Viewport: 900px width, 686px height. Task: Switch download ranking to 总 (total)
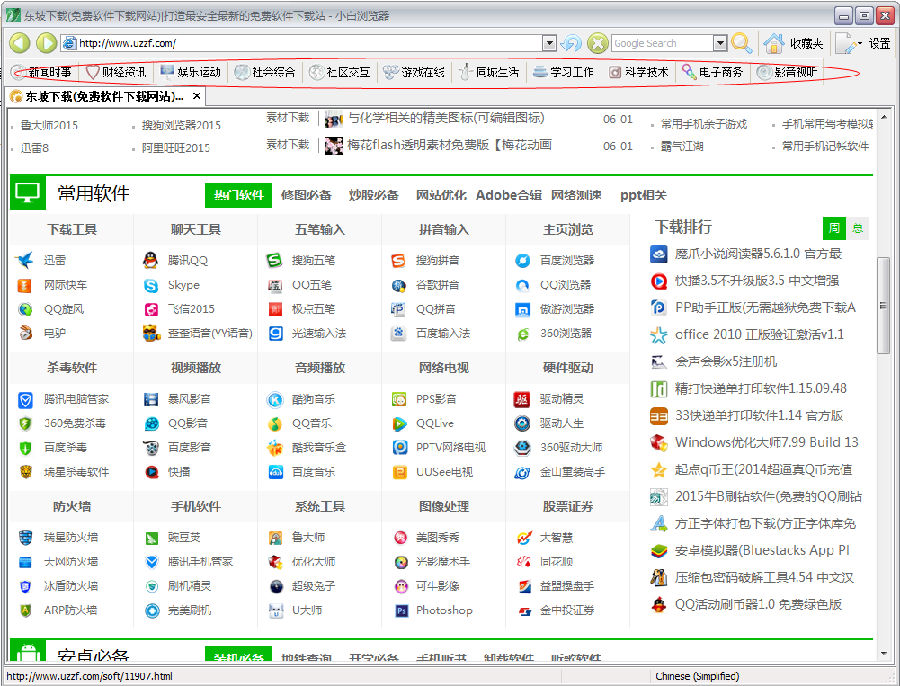(857, 228)
